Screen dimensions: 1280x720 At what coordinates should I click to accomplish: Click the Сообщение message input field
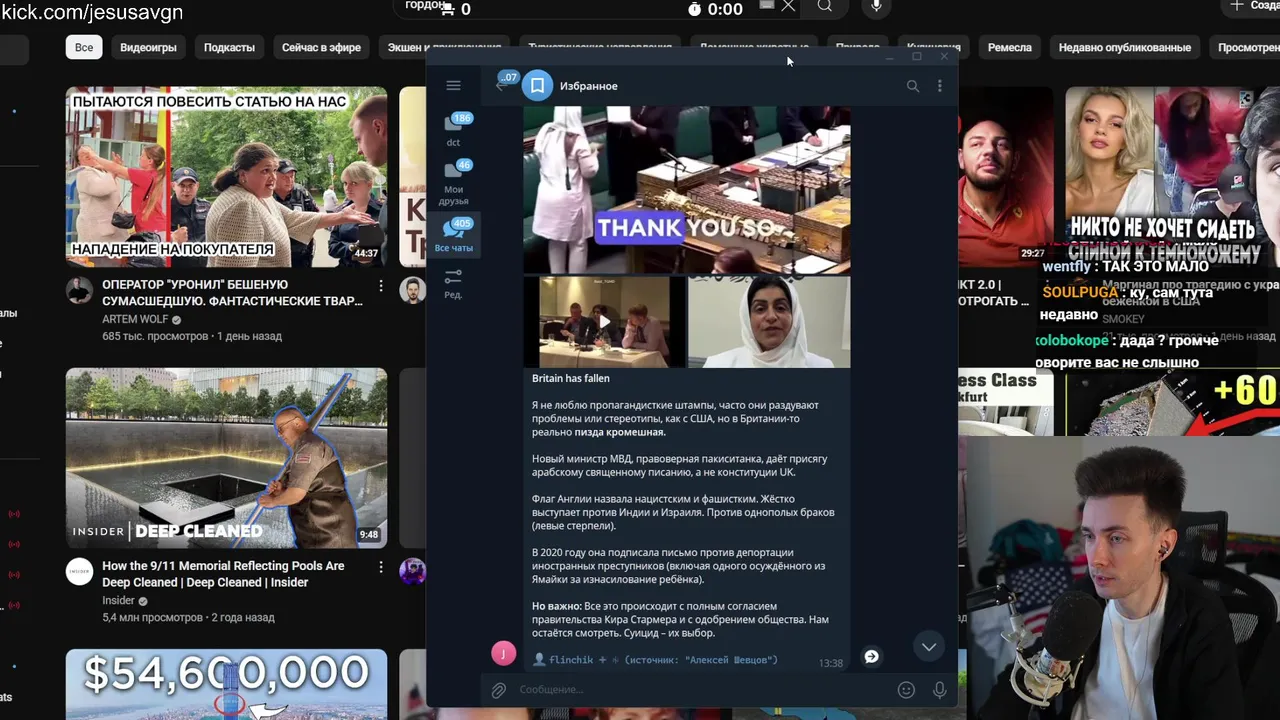[x=700, y=690]
